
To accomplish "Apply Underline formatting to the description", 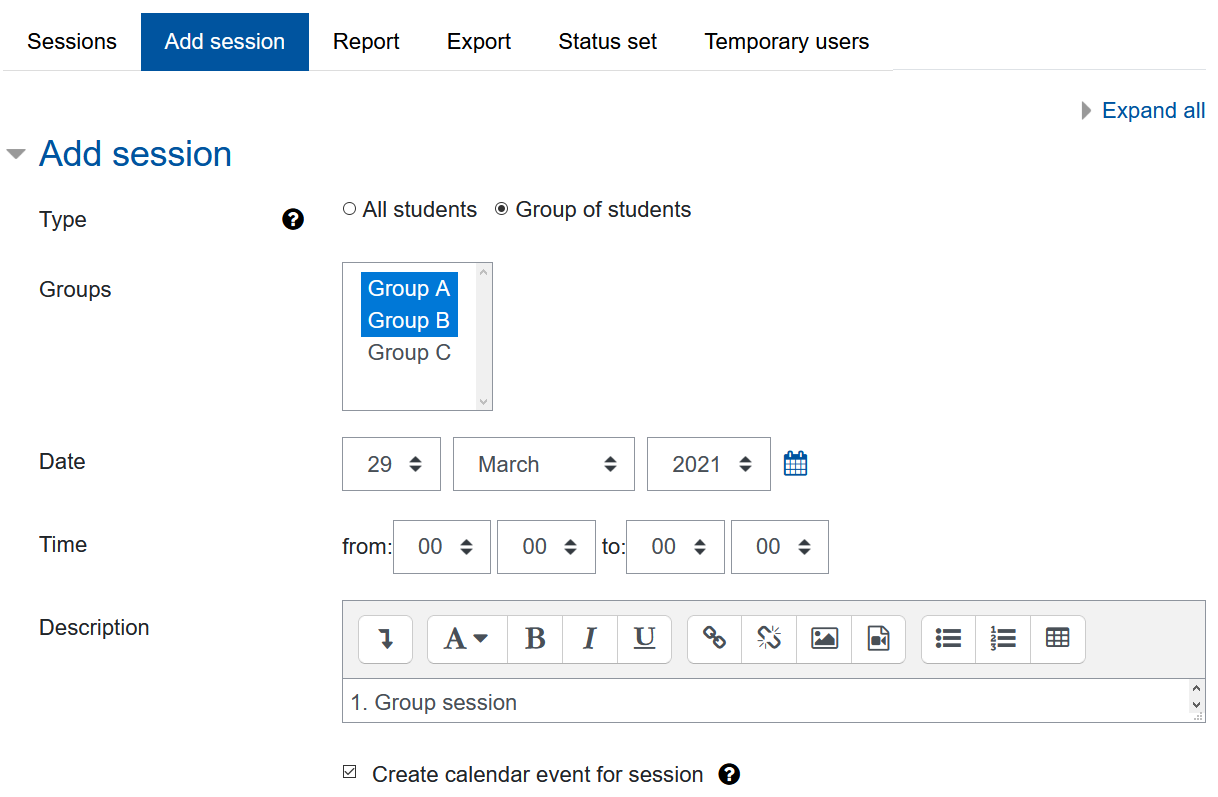I will (644, 639).
